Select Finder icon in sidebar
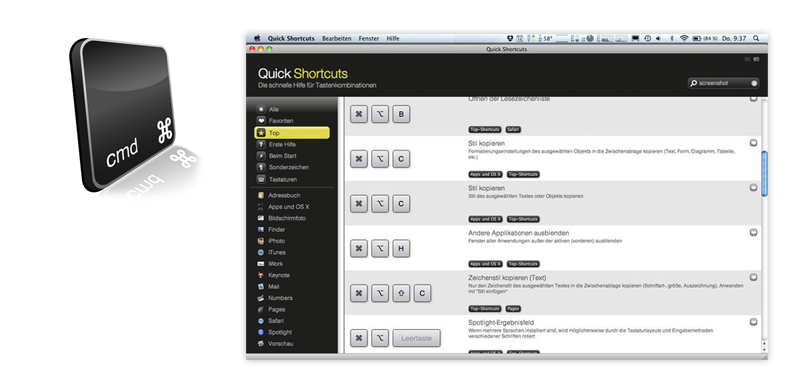Screen dimensions: 800x390 point(261,230)
